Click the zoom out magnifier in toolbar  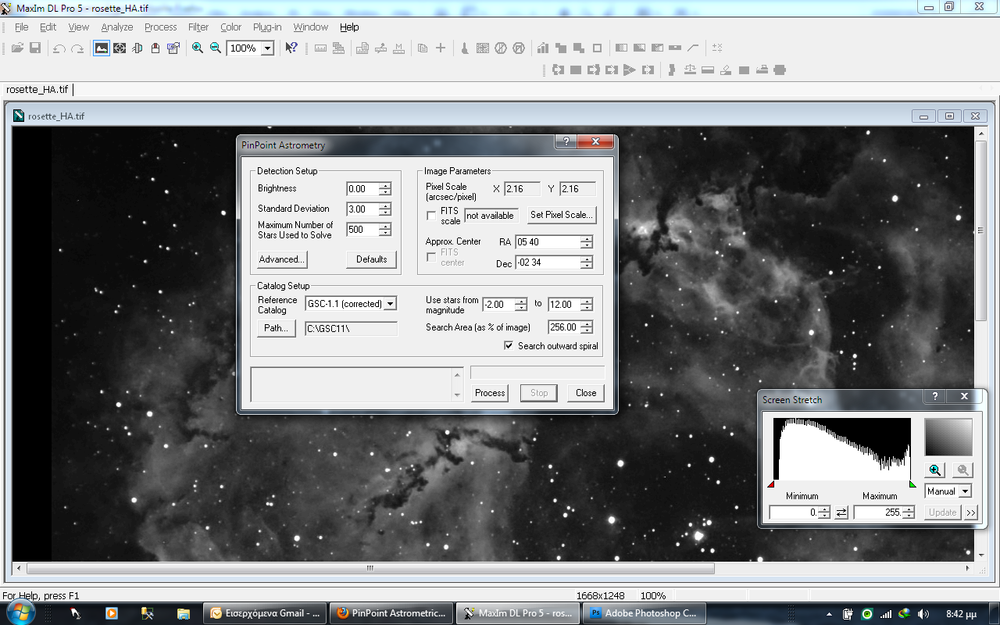click(215, 48)
